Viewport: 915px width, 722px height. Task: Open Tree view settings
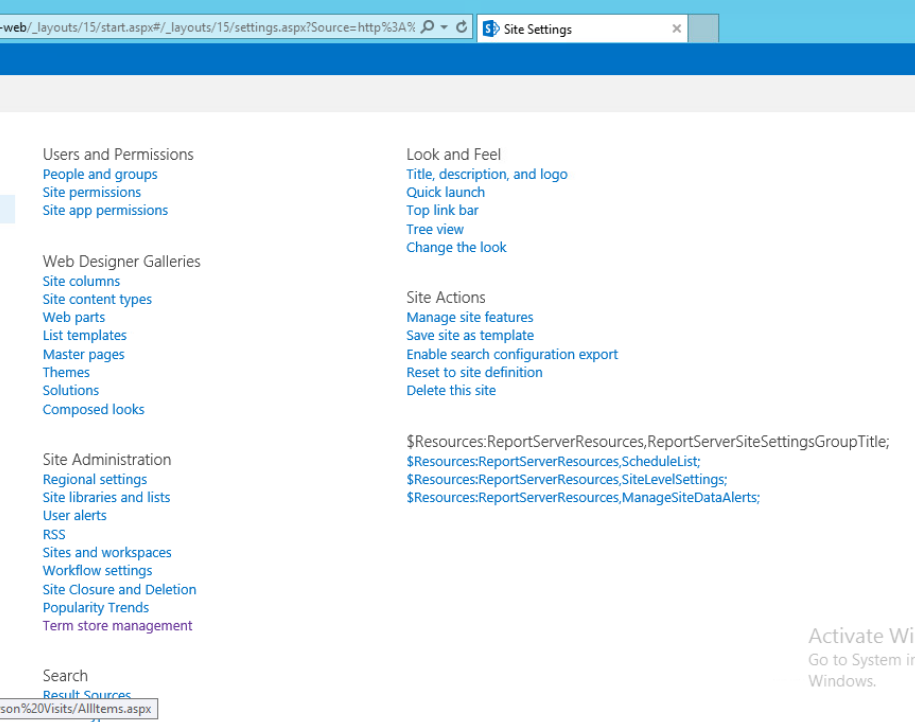(x=435, y=229)
